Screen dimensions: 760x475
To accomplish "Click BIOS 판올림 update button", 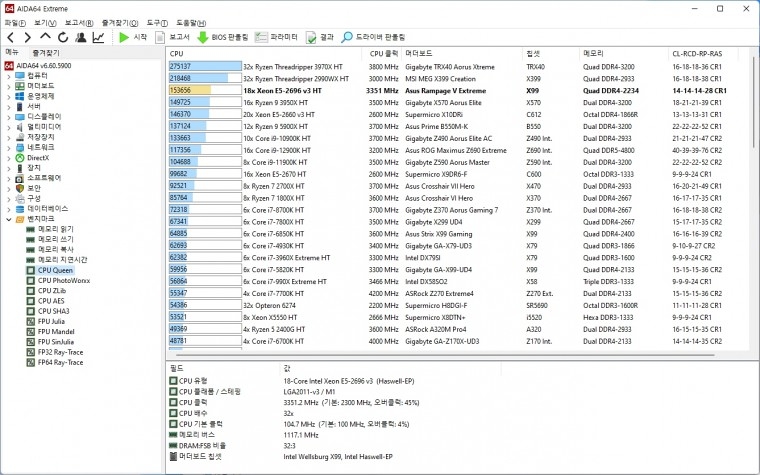I will [223, 37].
